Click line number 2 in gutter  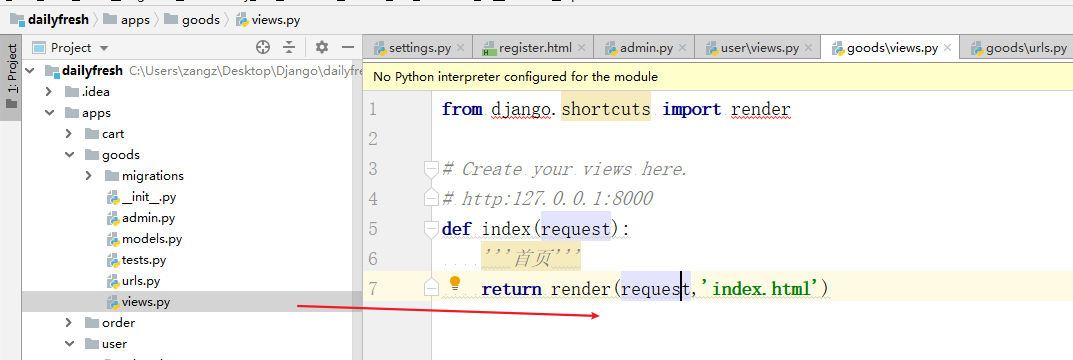(372, 139)
